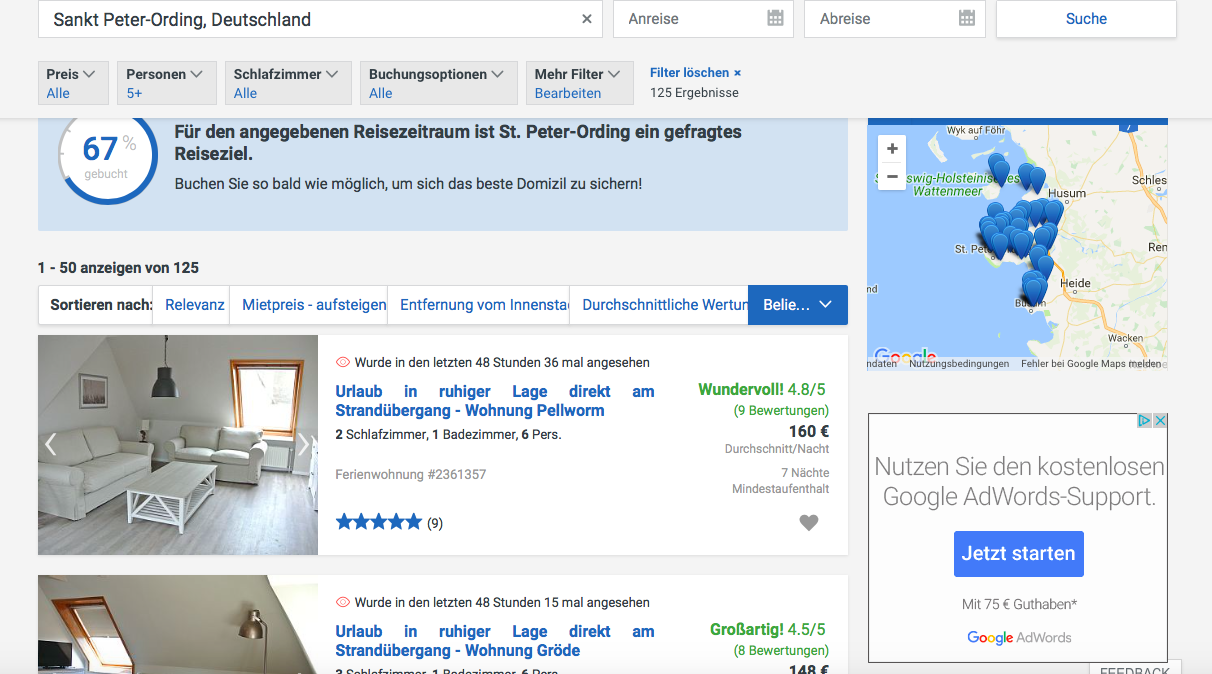This screenshot has height=674, width=1212.
Task: Open the Wohnung Gröde listing title
Action: click(495, 641)
